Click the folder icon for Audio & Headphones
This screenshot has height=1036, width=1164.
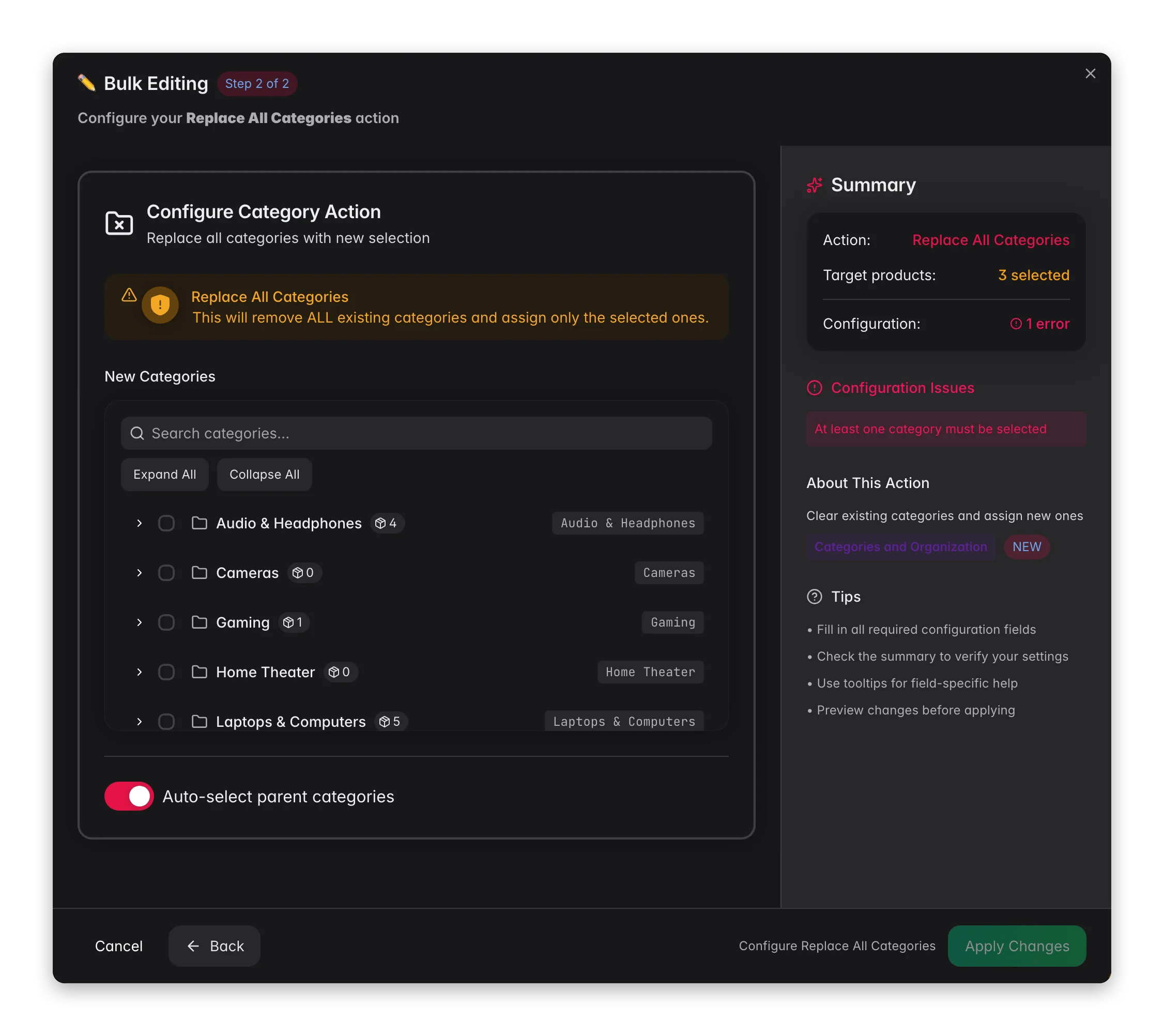200,523
